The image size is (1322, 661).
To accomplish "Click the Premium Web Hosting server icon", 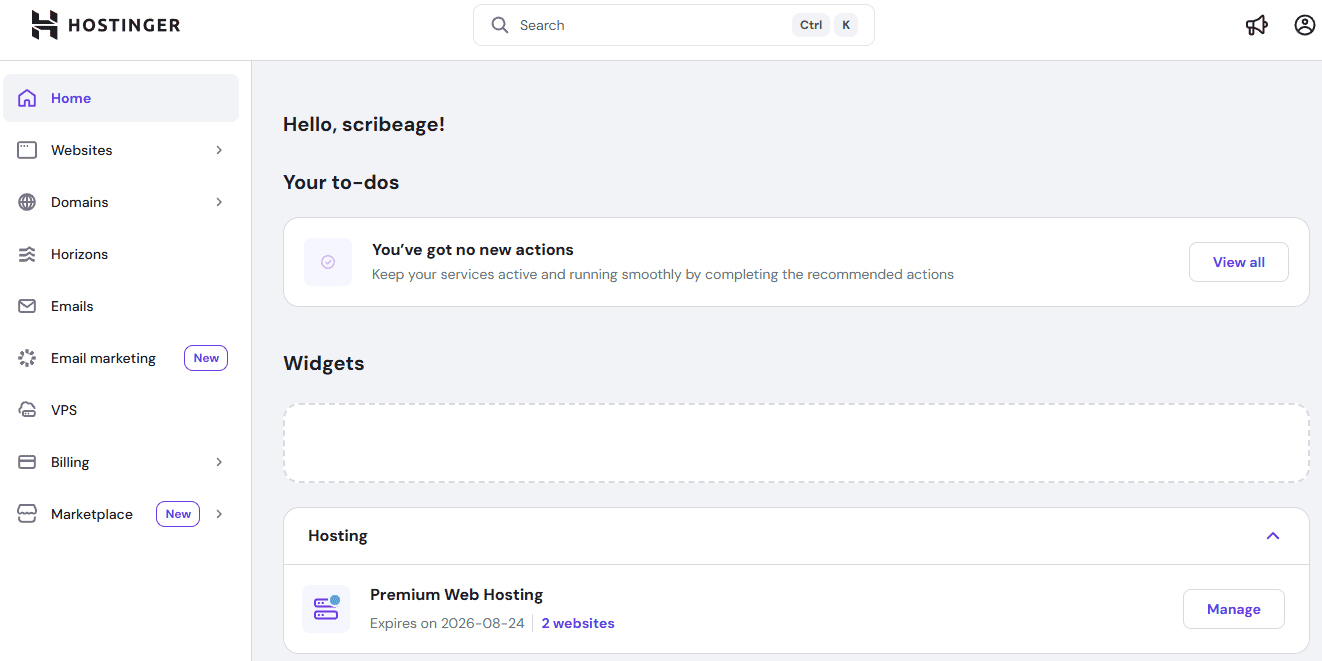I will coord(326,609).
